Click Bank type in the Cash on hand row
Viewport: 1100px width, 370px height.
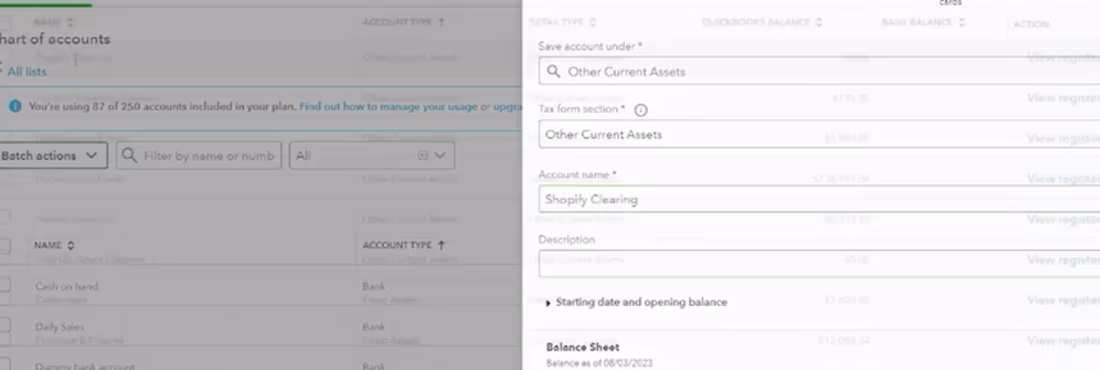(374, 286)
